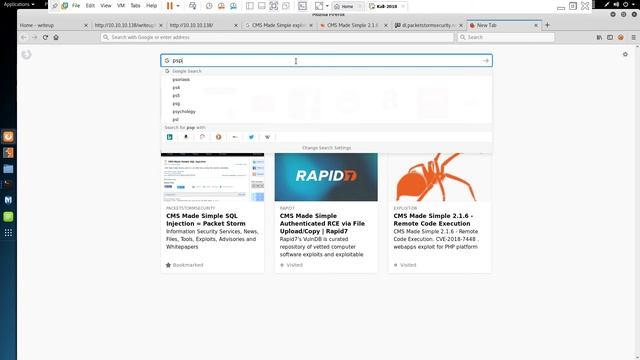Switch to the 10.10.10.138/writeup tab
640x360 pixels.
(124, 25)
